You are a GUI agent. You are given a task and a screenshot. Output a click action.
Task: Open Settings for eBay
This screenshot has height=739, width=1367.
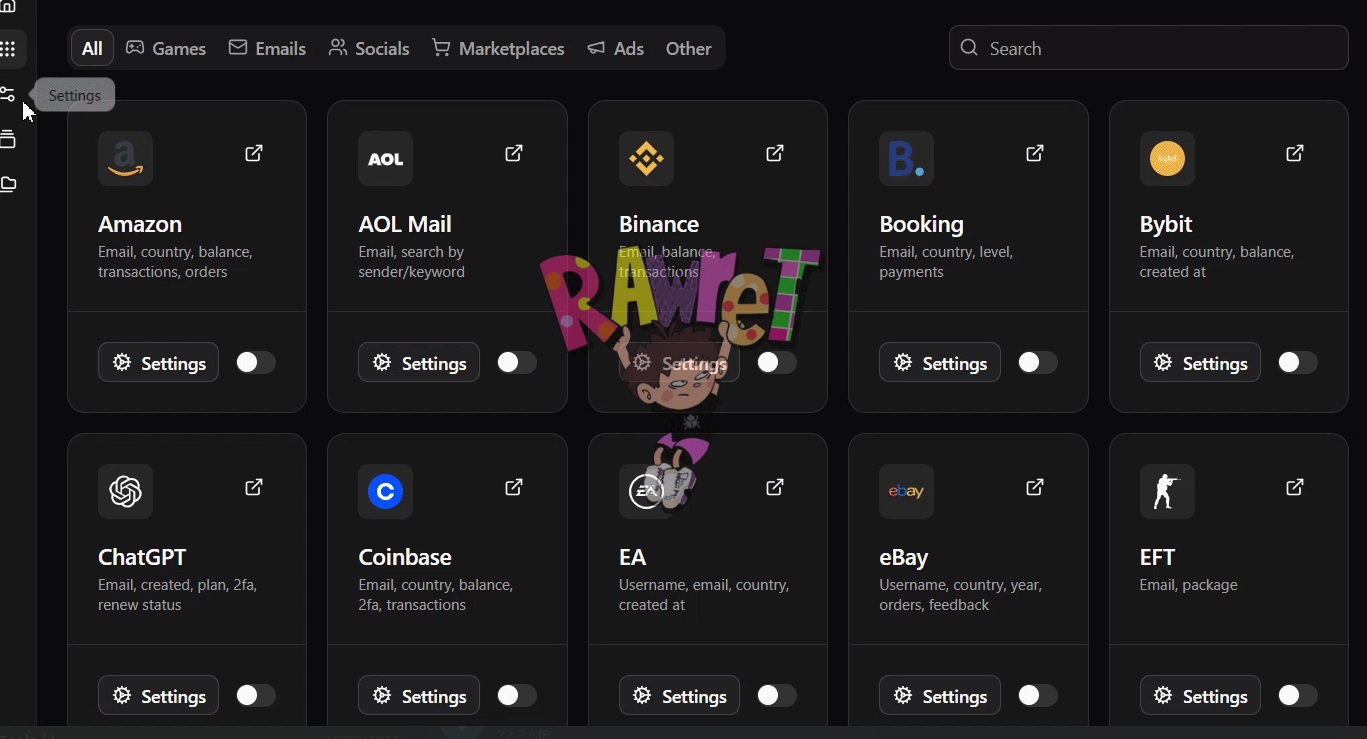(939, 695)
